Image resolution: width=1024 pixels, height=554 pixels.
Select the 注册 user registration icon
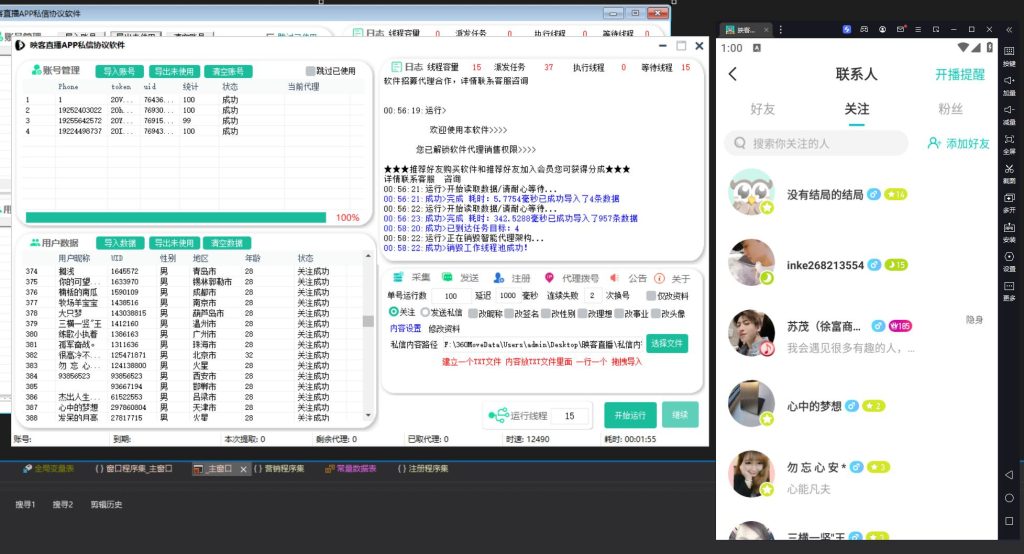(x=498, y=278)
